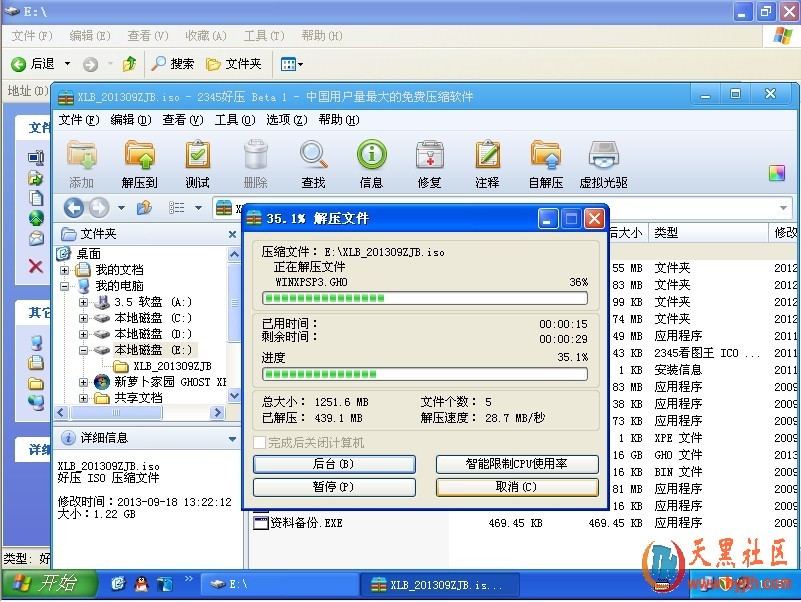Click the 添加 (Add) toolbar icon
The width and height of the screenshot is (801, 602).
pyautogui.click(x=81, y=163)
